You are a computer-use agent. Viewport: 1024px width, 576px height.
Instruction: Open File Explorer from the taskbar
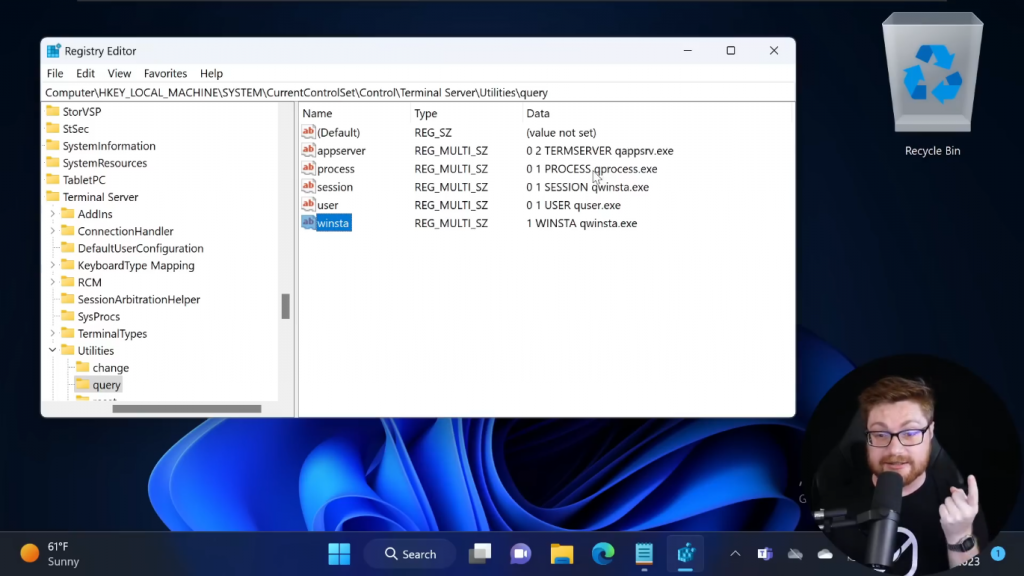(x=562, y=553)
